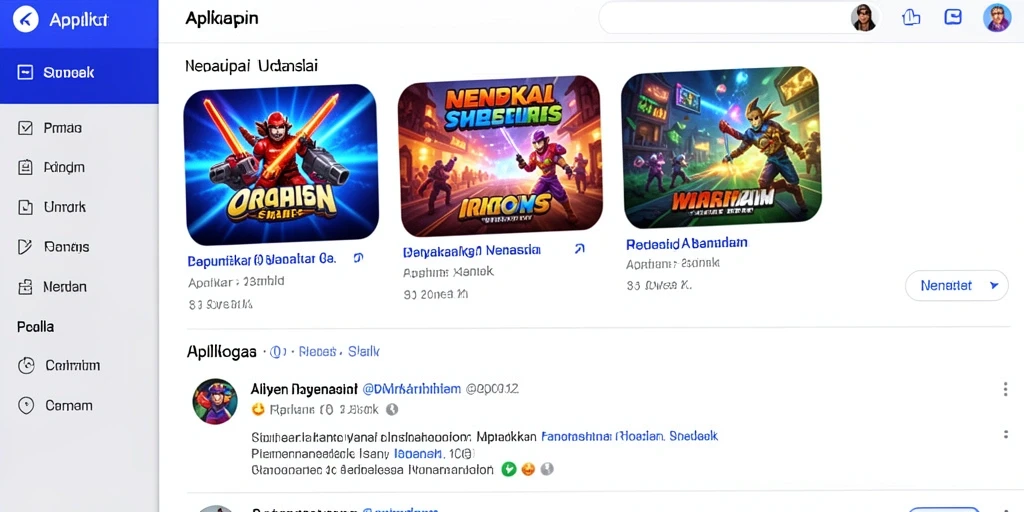Click the gray icon after Rpdane line
1024x512 pixels.
pyautogui.click(x=392, y=409)
